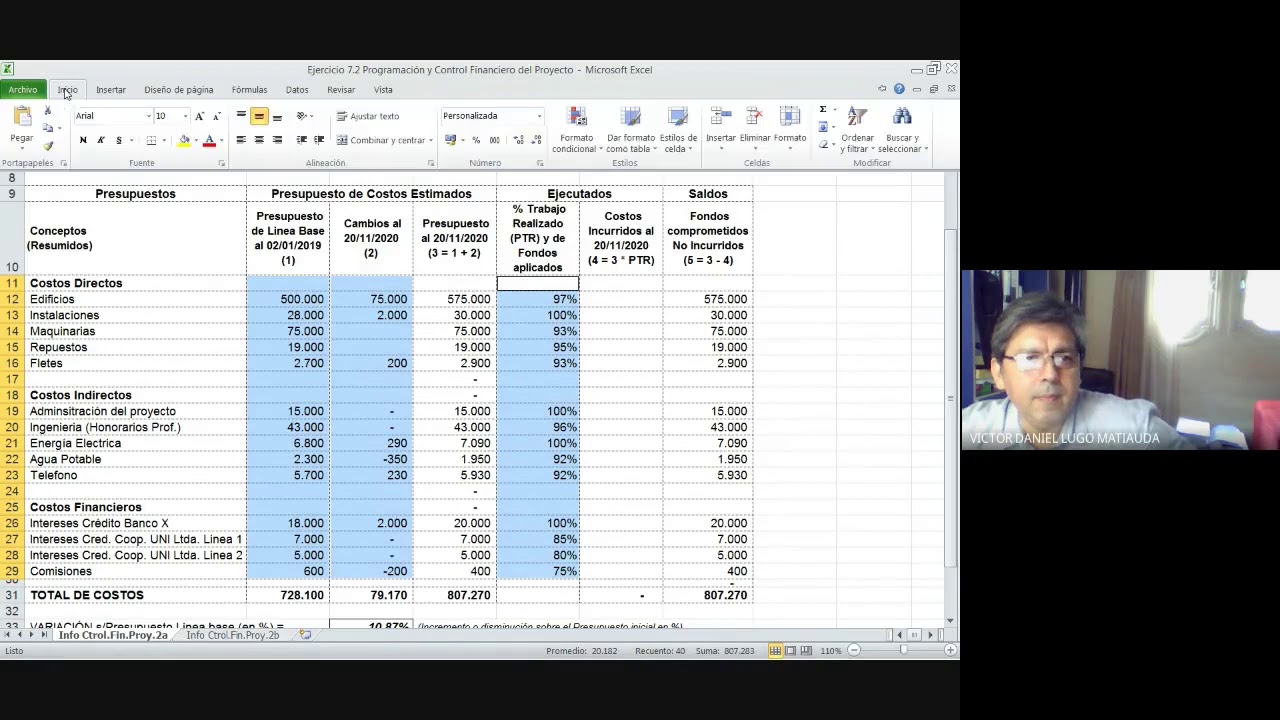Switch to the Datos tab

click(297, 90)
